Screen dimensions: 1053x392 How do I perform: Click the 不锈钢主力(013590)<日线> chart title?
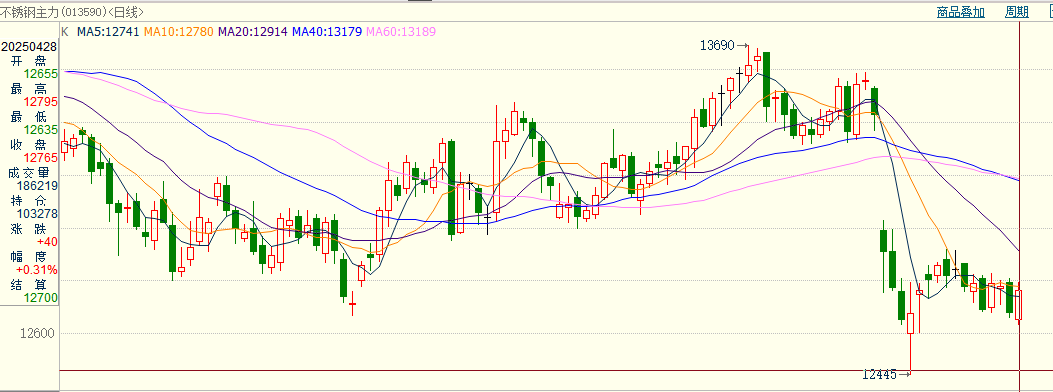click(72, 12)
